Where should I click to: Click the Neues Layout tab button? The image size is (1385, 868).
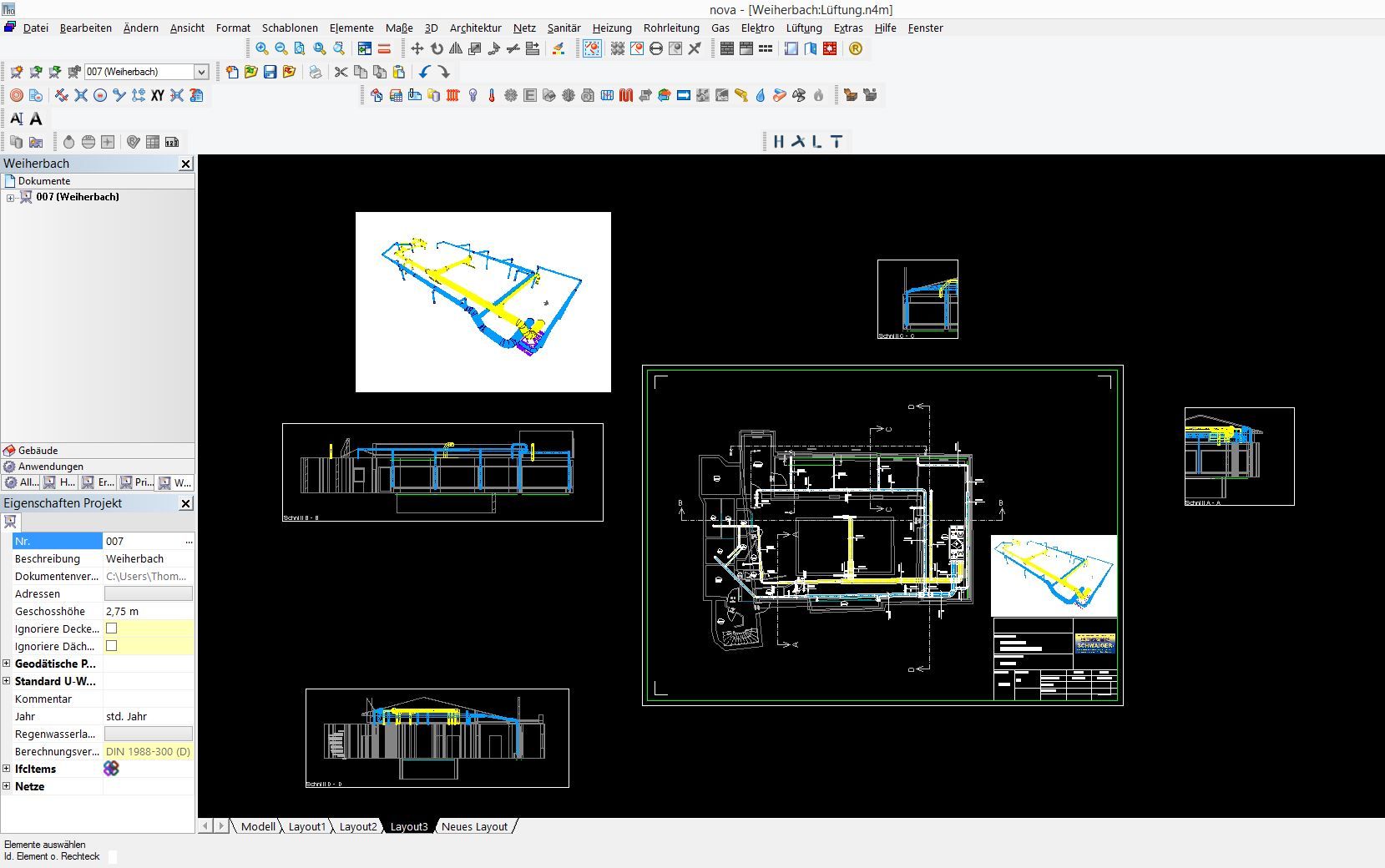pos(474,826)
